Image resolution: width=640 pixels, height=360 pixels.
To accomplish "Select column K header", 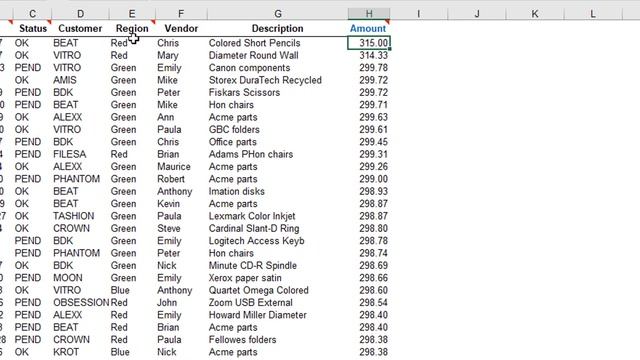I will pyautogui.click(x=535, y=14).
